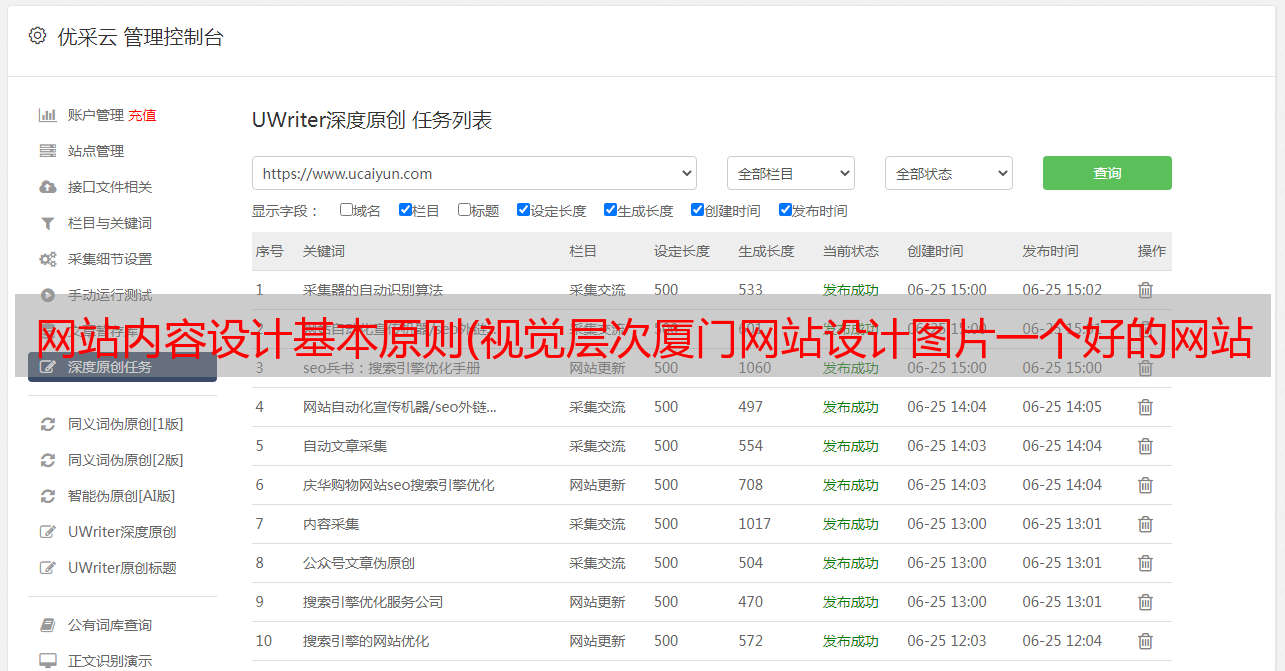Screen dimensions: 1285x671
Task: Click the bar chart icon for 账户管理
Action: point(47,115)
